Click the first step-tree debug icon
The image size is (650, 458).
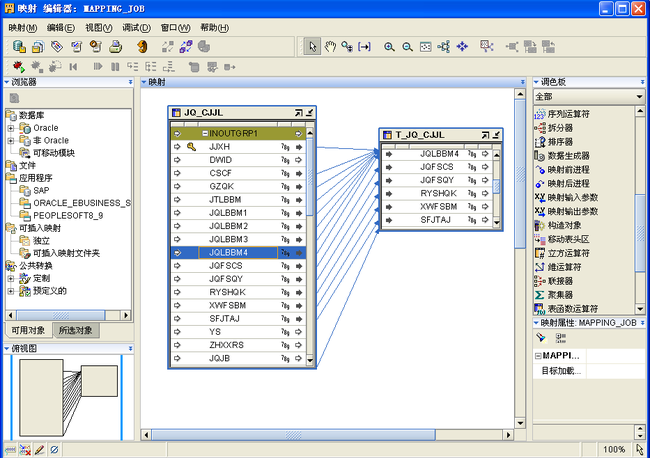(133, 67)
